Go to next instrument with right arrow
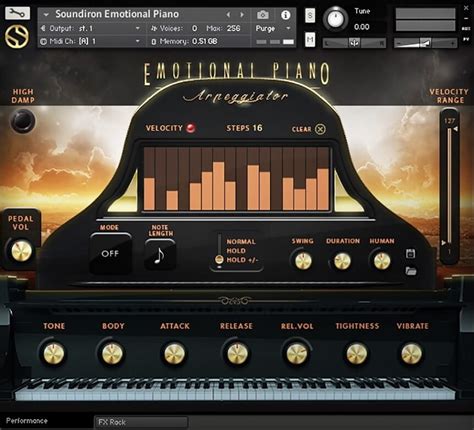Image resolution: width=474 pixels, height=430 pixels. [x=242, y=15]
